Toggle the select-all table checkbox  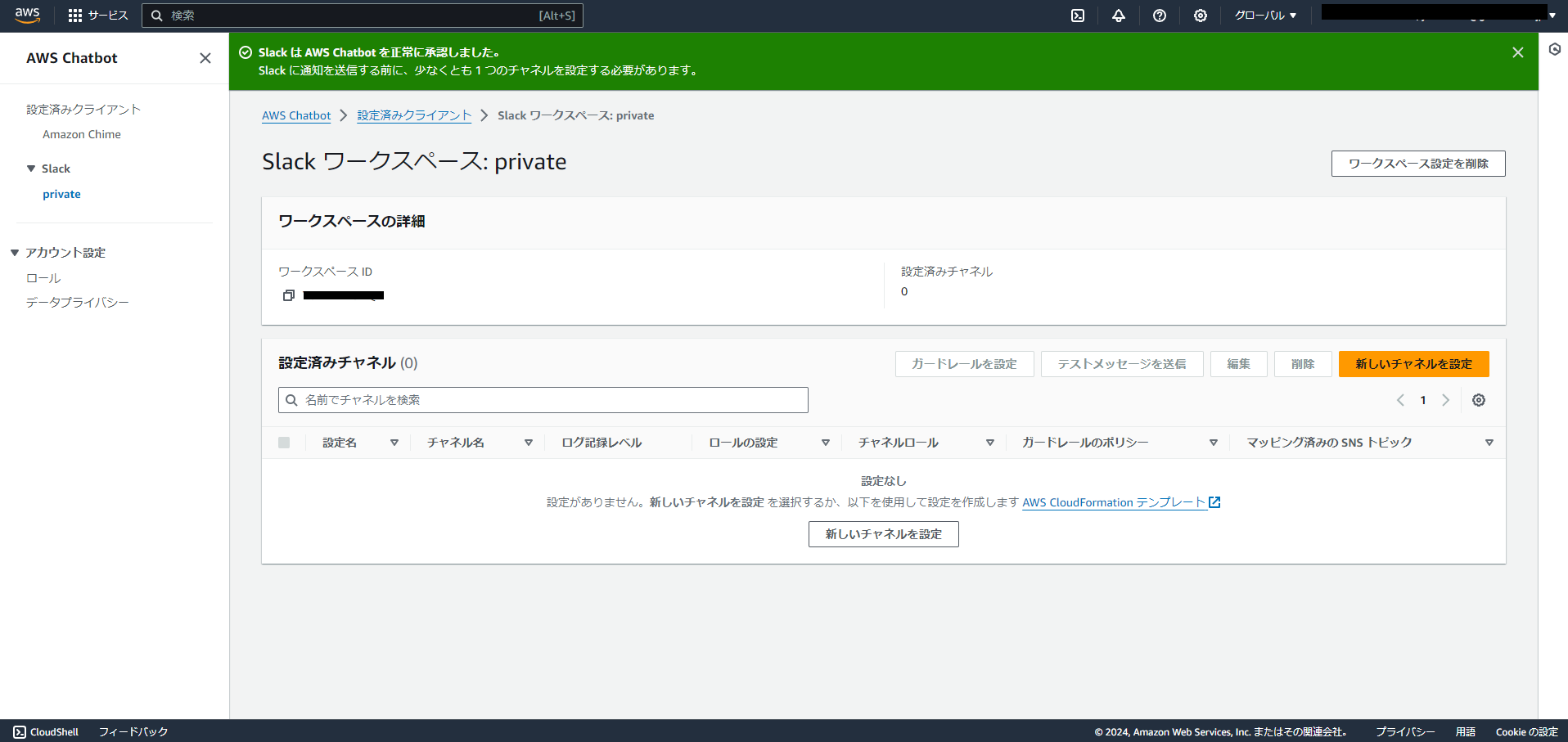pyautogui.click(x=284, y=443)
